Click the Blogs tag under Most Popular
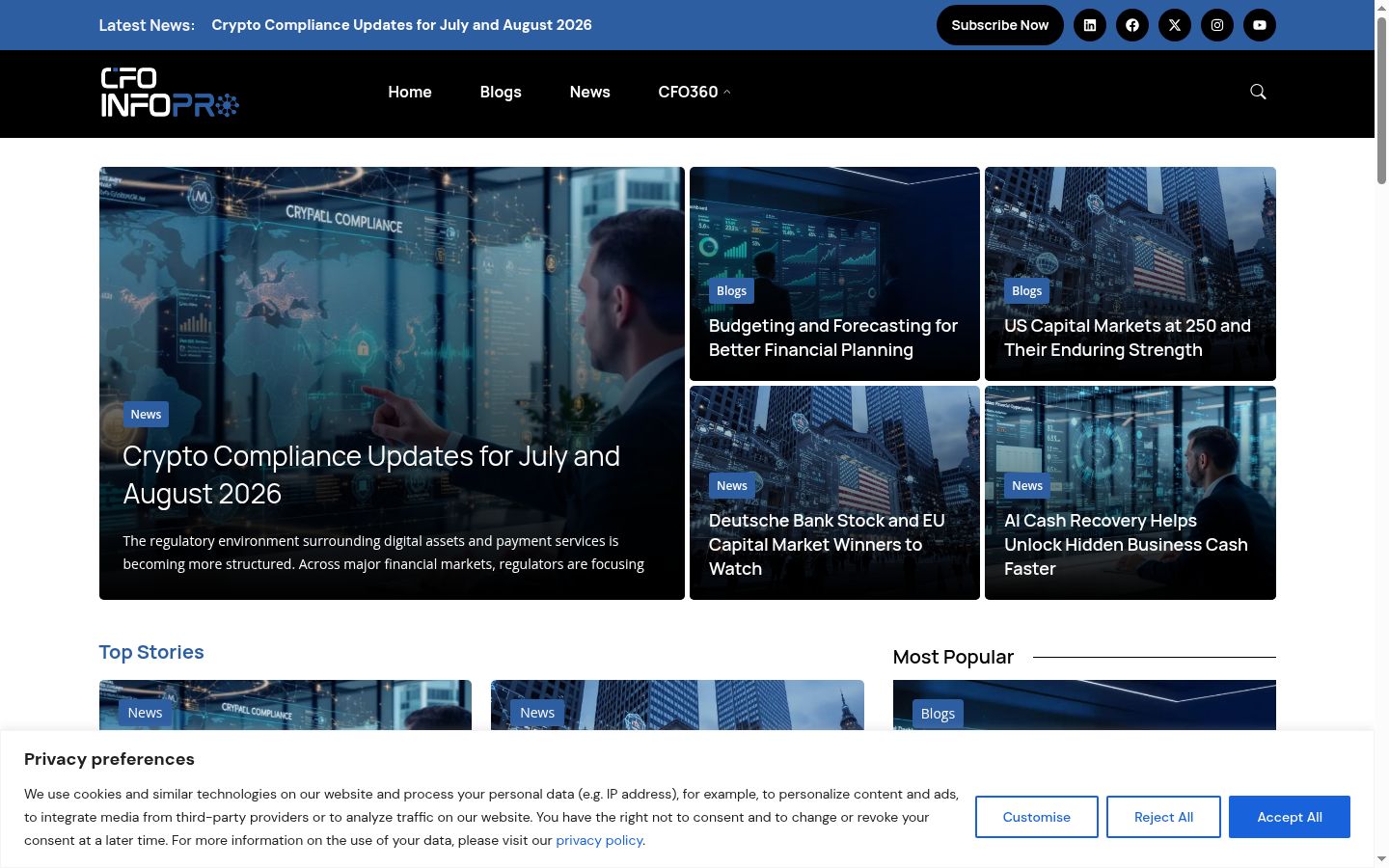 938,714
